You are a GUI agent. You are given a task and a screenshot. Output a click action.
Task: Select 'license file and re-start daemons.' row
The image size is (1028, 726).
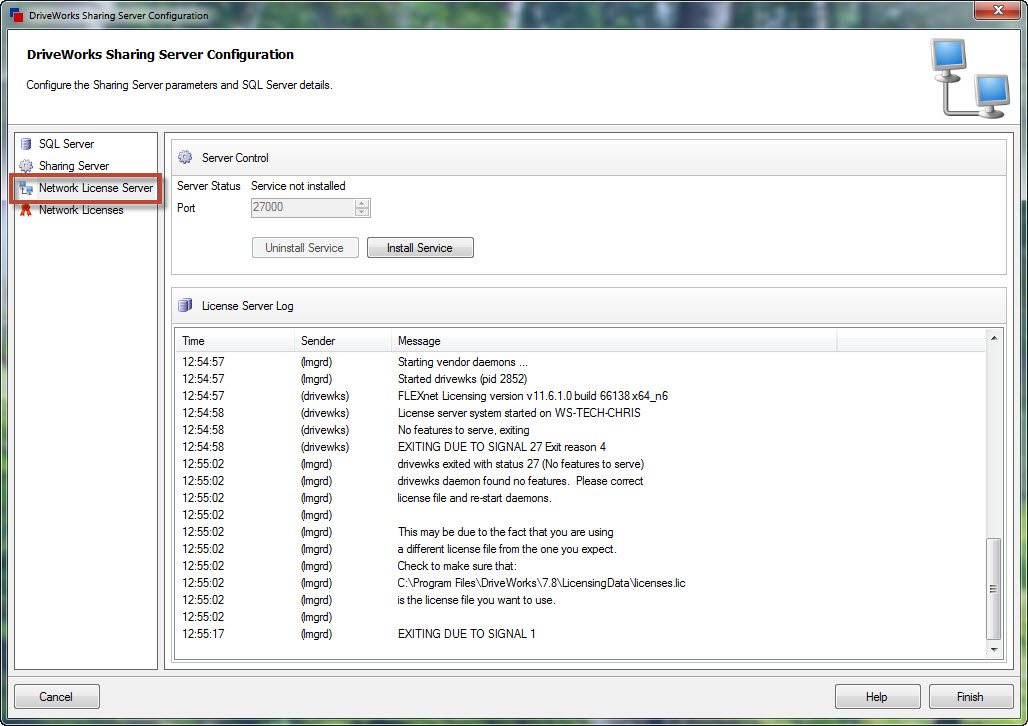point(581,498)
